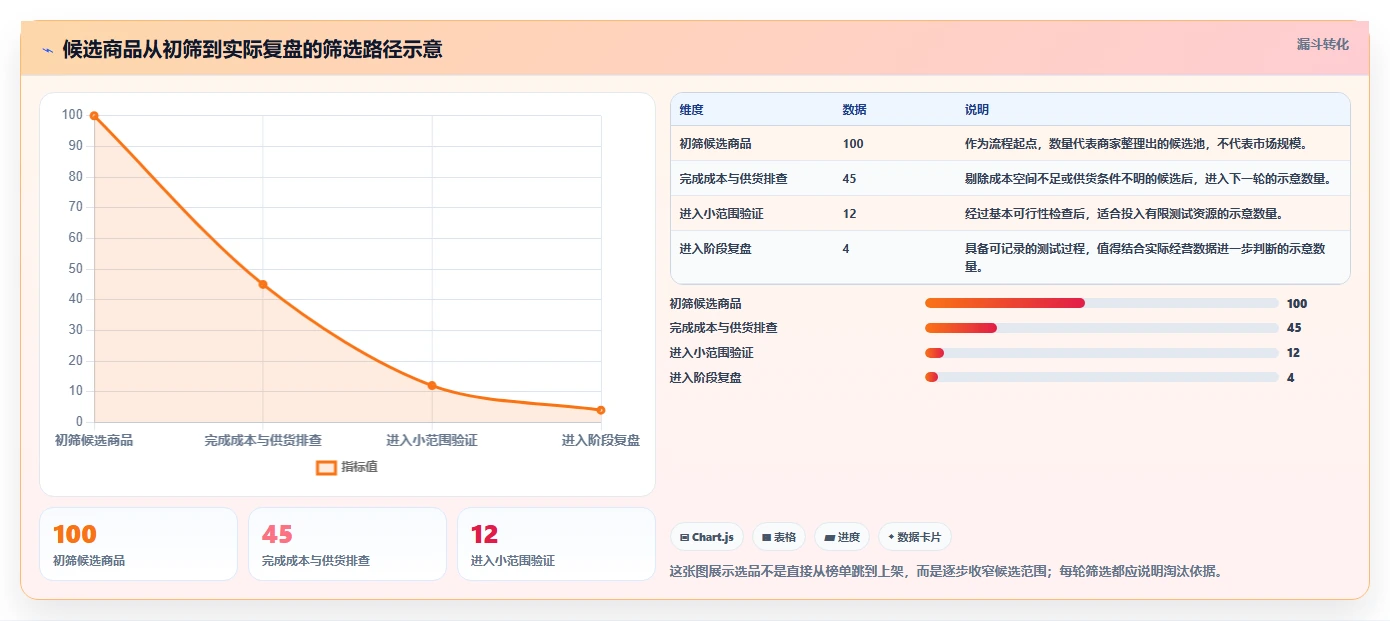Select the chart data point at value 45
Image resolution: width=1390 pixels, height=621 pixels.
(263, 284)
